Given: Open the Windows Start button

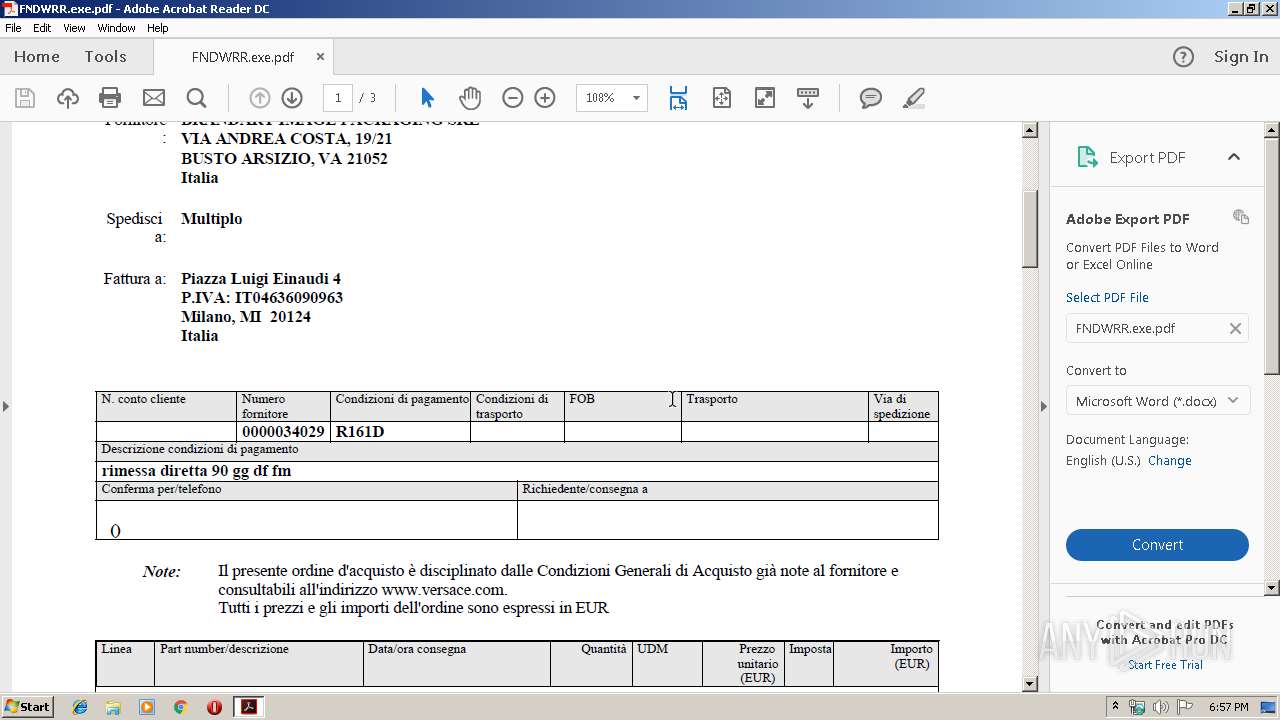Looking at the screenshot, I should [x=28, y=707].
